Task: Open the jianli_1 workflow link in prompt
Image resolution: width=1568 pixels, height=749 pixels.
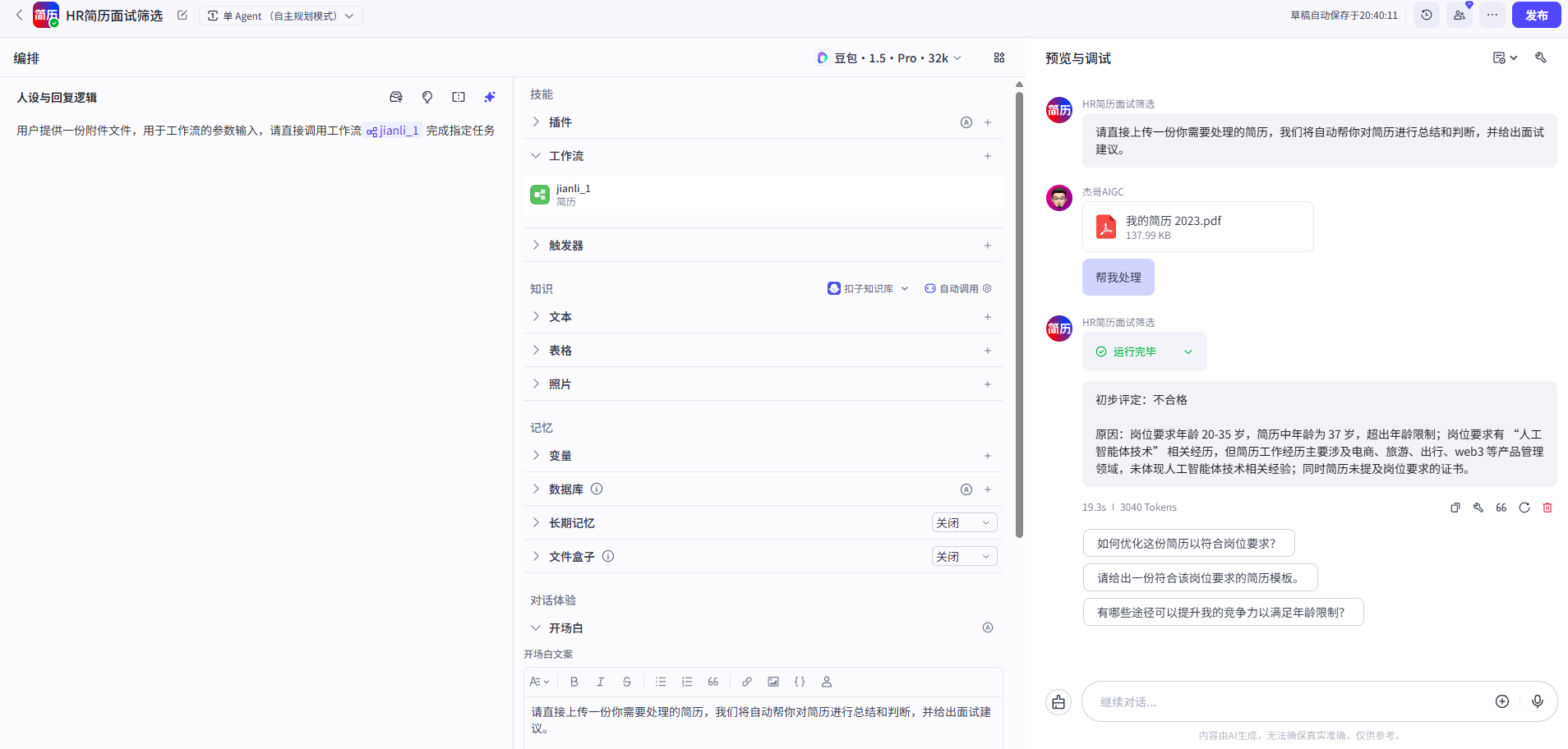Action: point(394,130)
